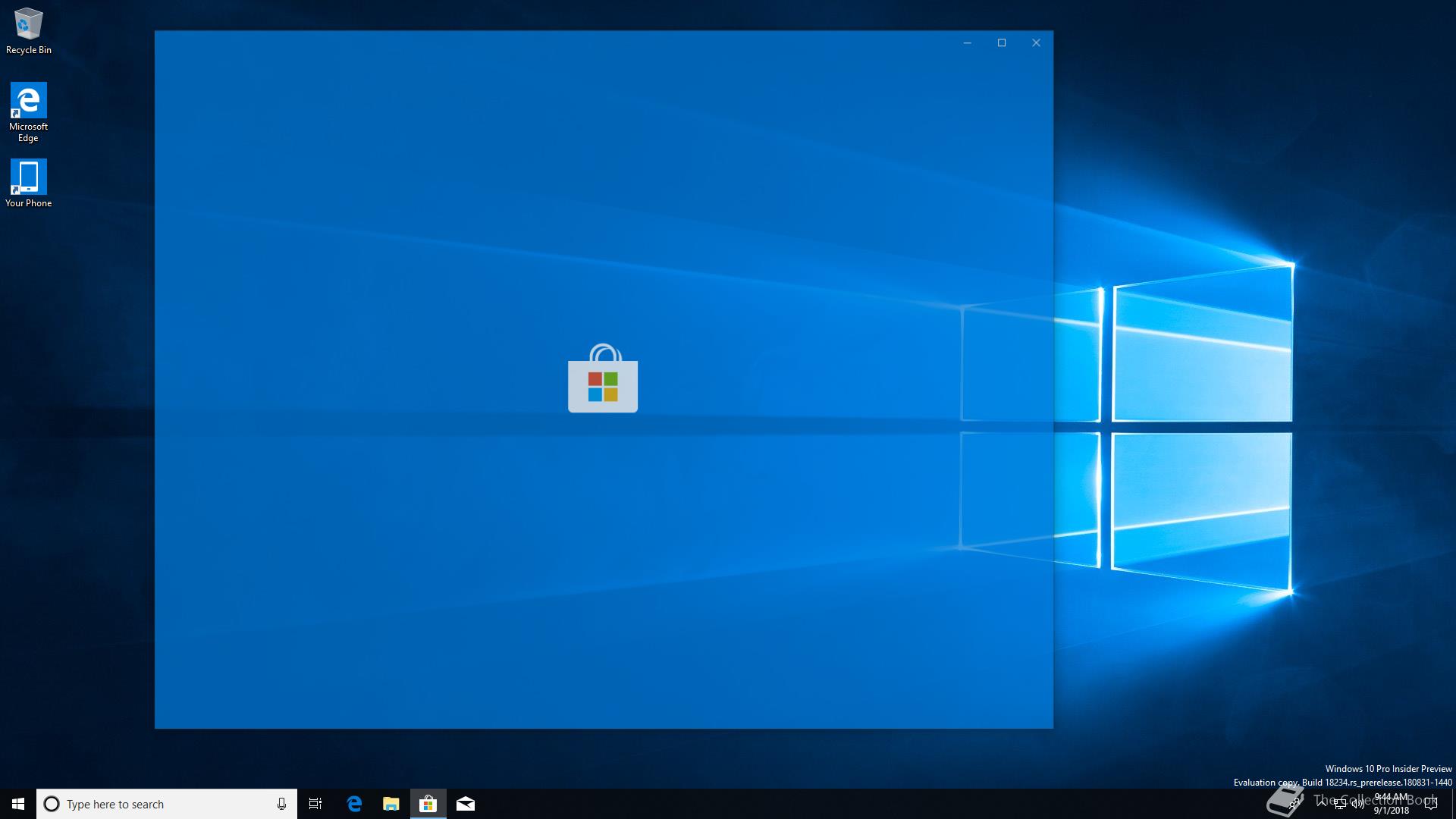Click the Cortana circle icon in search box
The image size is (1456, 819).
click(52, 804)
